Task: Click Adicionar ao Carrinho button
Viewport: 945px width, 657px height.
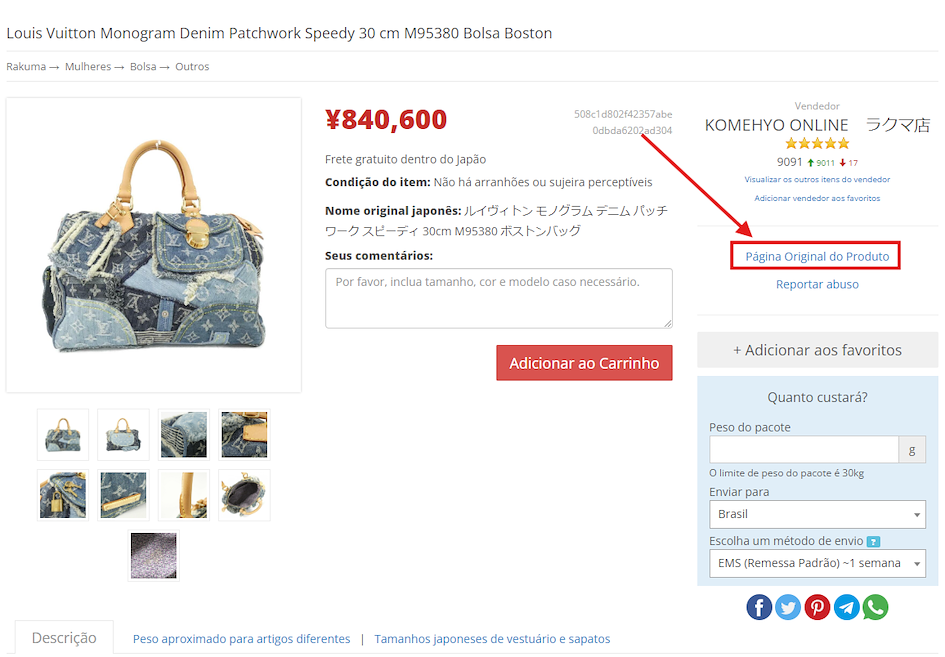Action: pos(584,363)
